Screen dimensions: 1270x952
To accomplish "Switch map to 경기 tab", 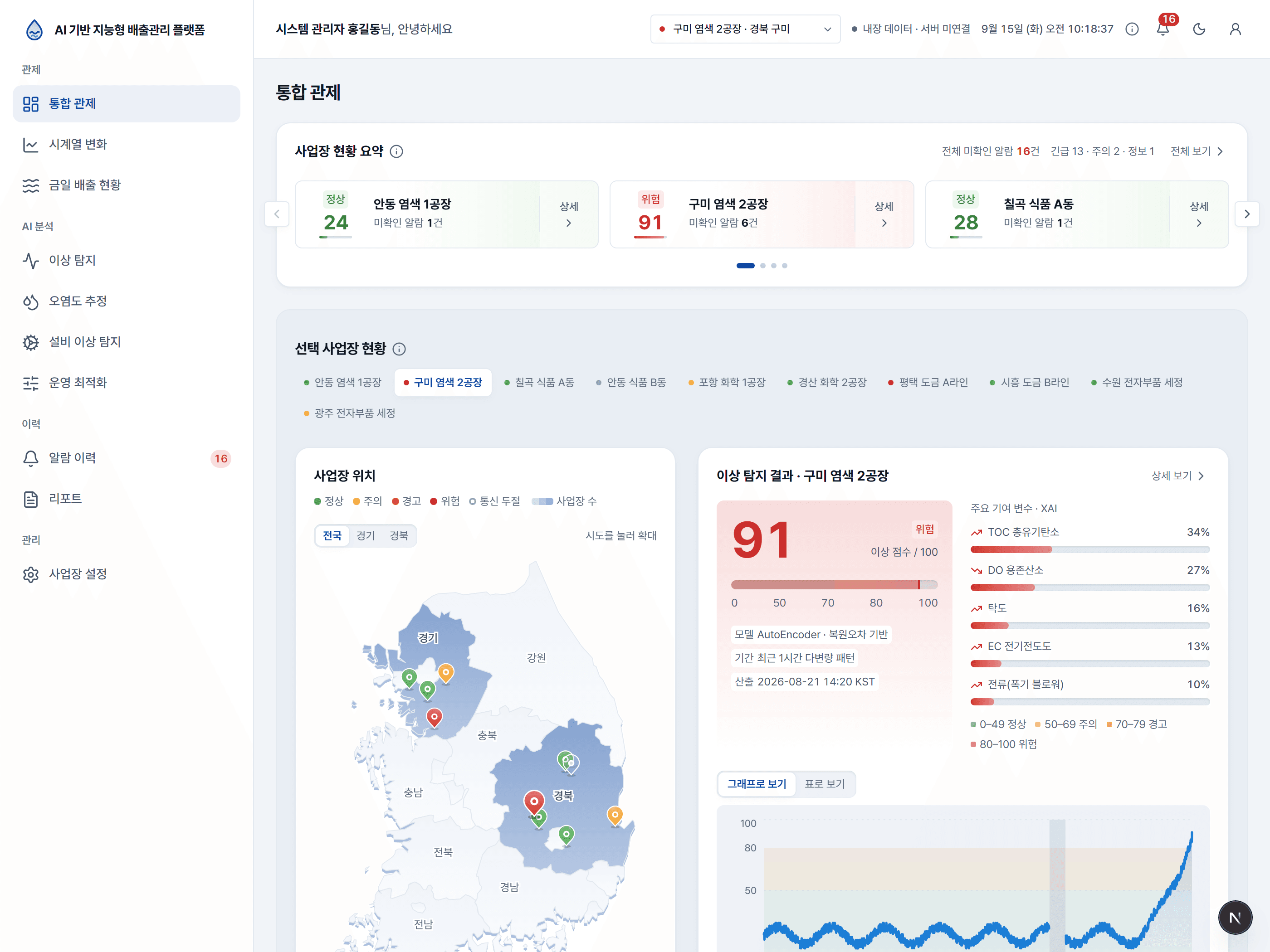I will [366, 536].
